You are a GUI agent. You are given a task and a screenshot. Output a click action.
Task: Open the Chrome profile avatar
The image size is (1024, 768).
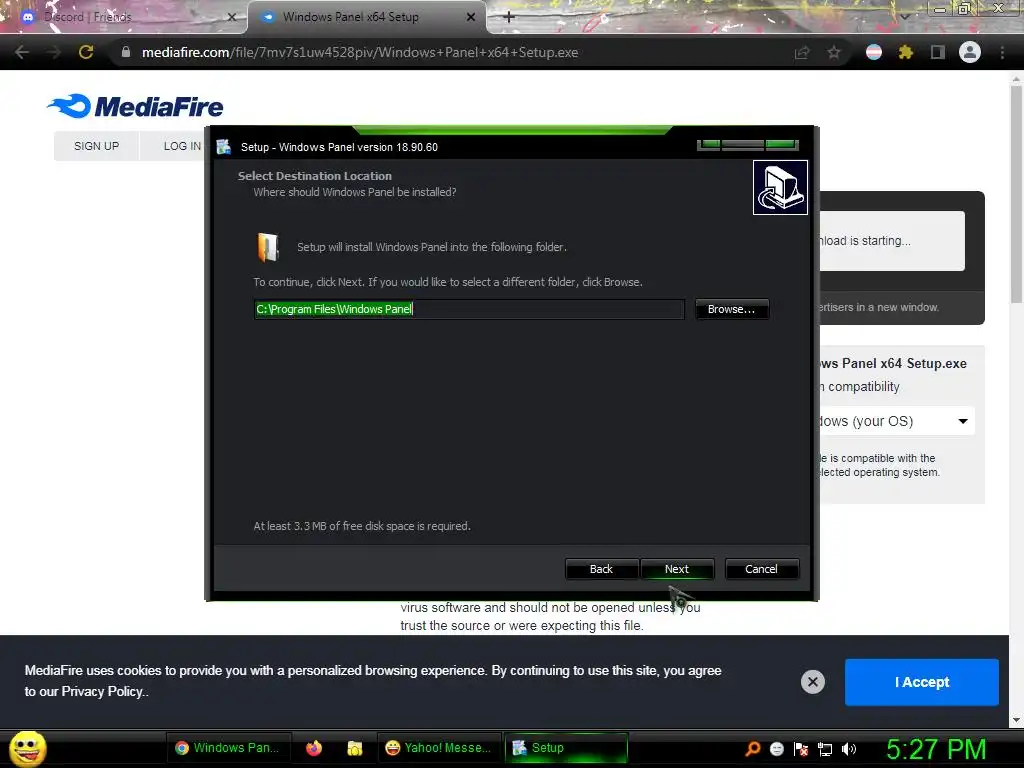coord(970,52)
